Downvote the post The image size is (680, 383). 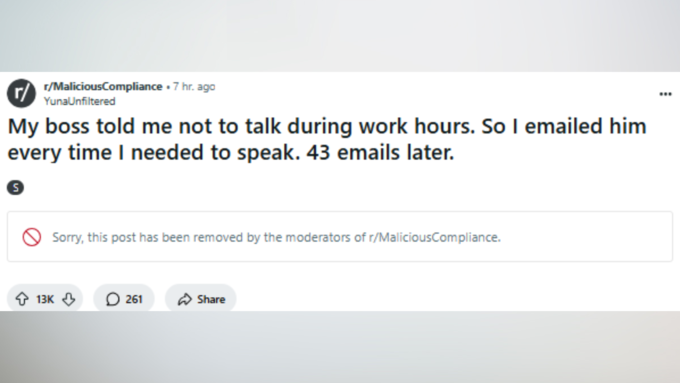click(x=69, y=299)
